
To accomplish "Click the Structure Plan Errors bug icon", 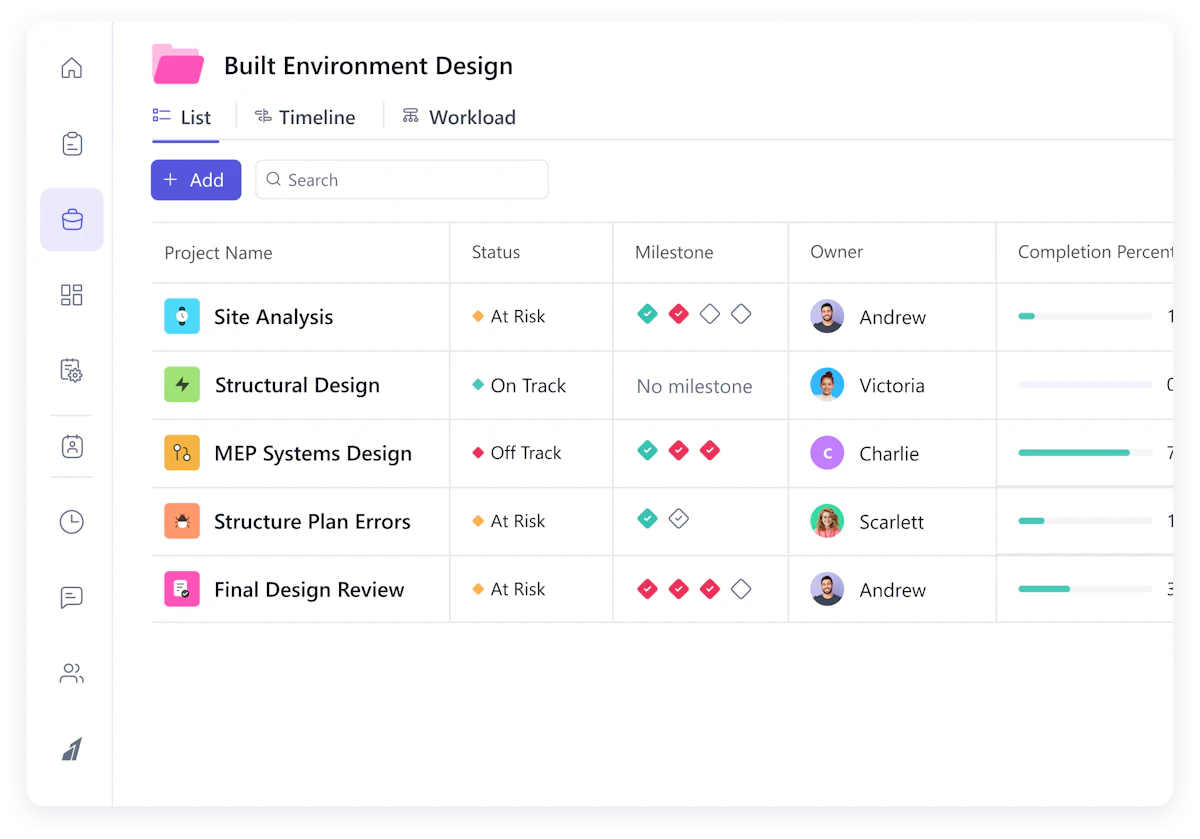I will coord(182,521).
